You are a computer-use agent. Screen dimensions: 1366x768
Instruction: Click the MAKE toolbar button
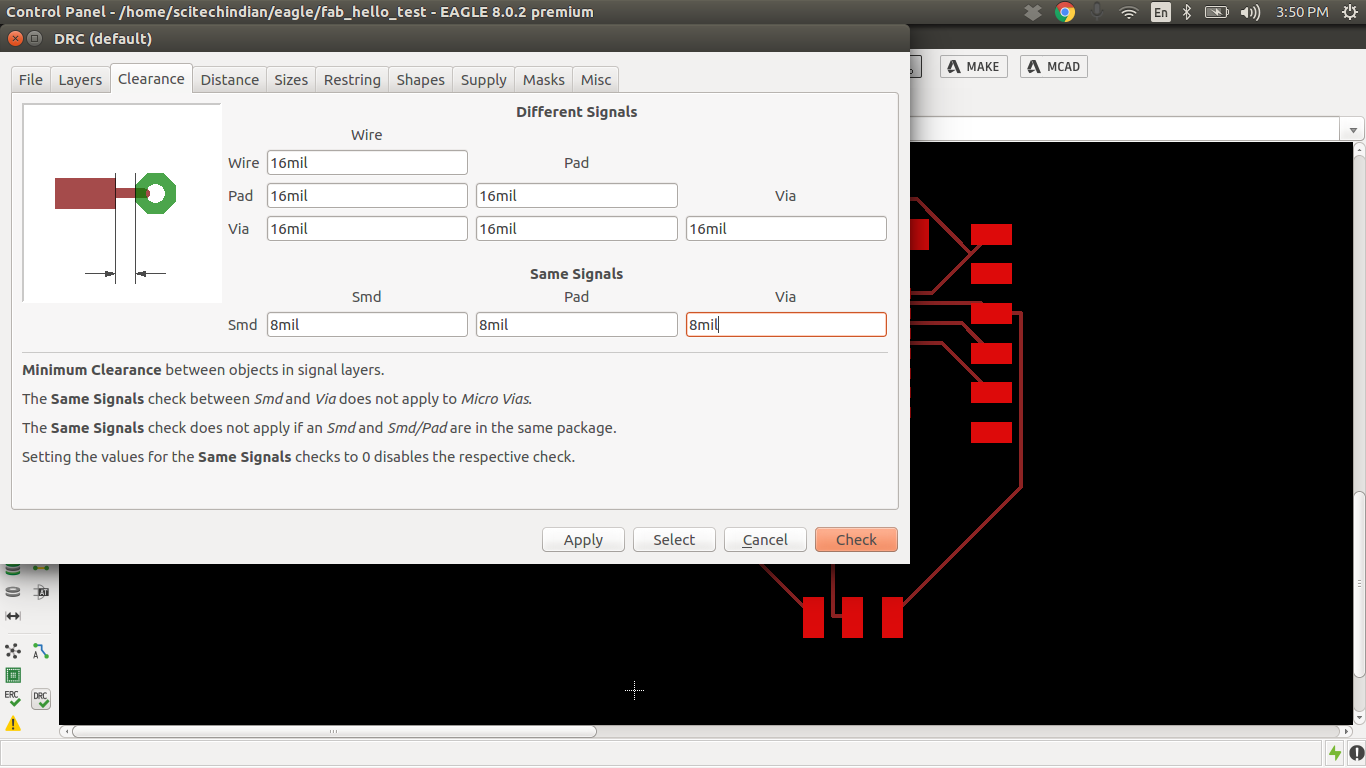pyautogui.click(x=973, y=67)
